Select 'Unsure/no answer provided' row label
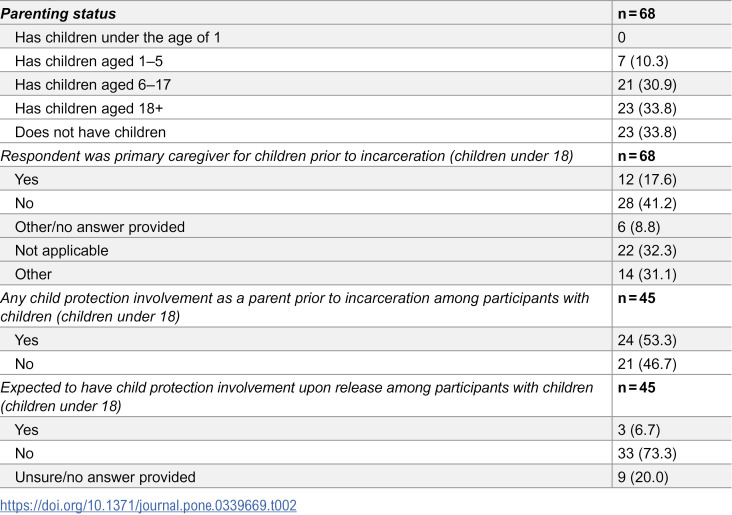Screen dimensions: 732x515 point(105,477)
